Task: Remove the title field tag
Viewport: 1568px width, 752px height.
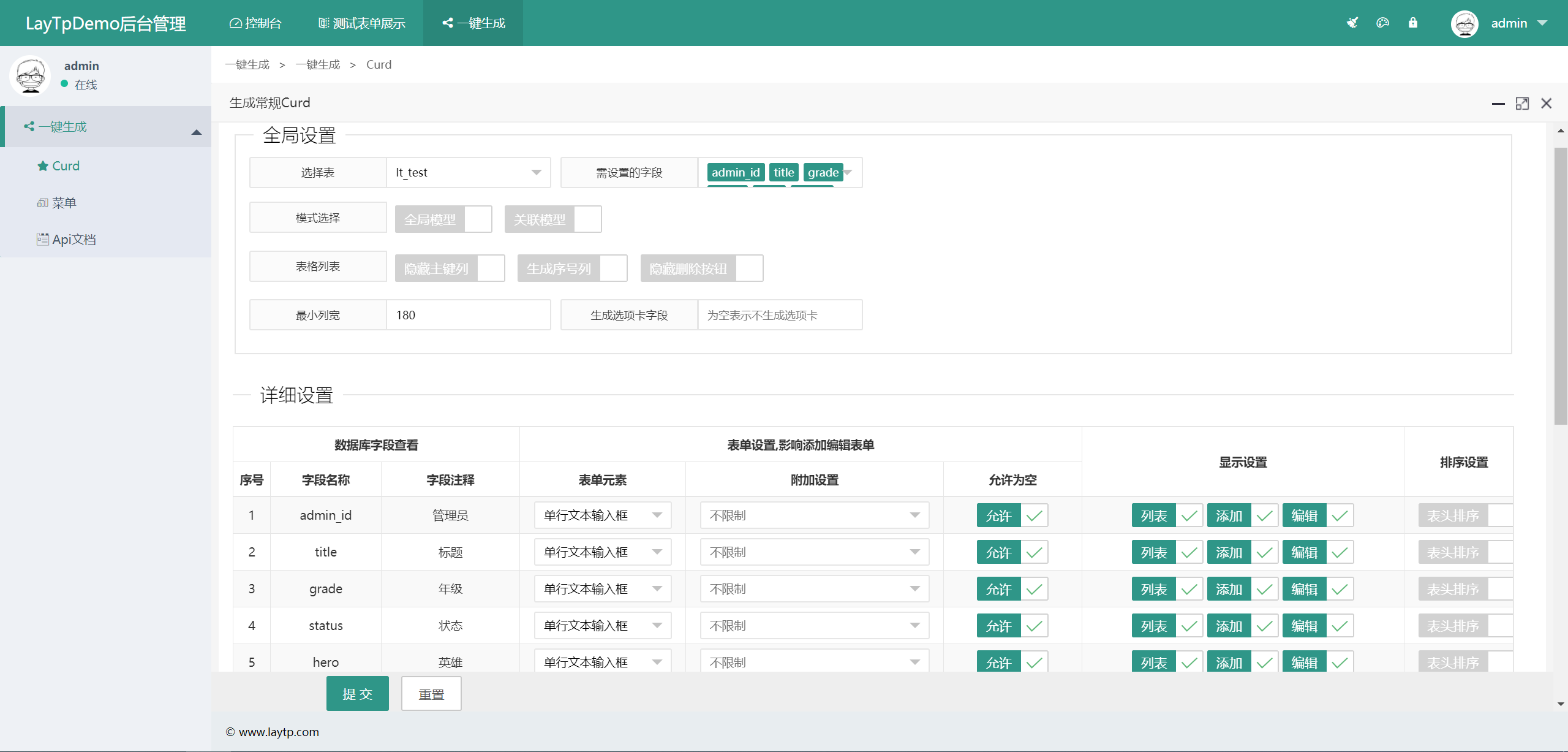Action: [x=783, y=173]
